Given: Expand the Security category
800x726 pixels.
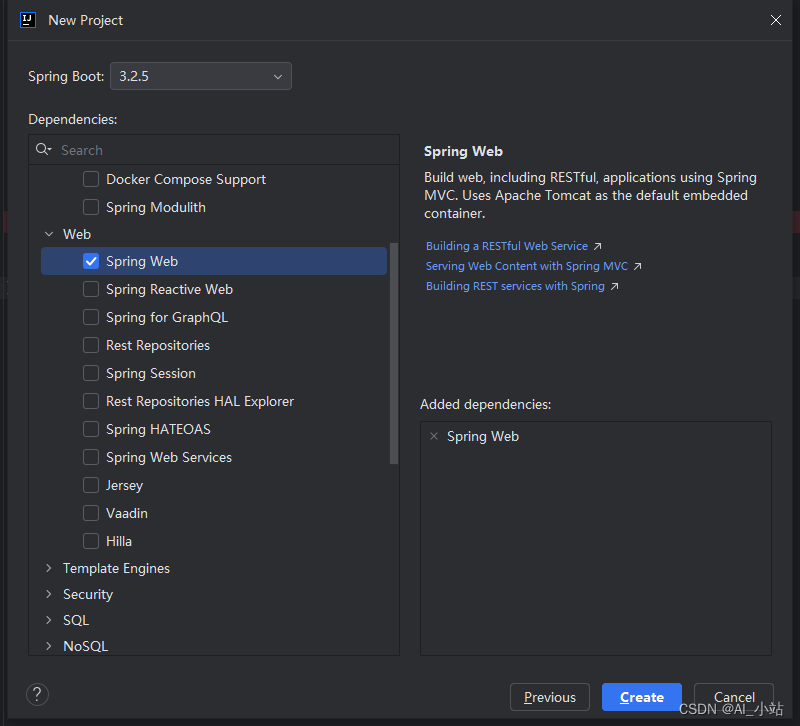Looking at the screenshot, I should 49,594.
